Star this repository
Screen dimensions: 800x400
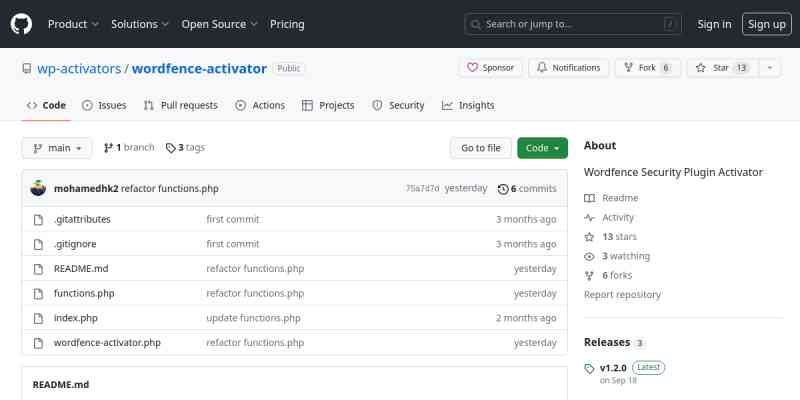[723, 68]
